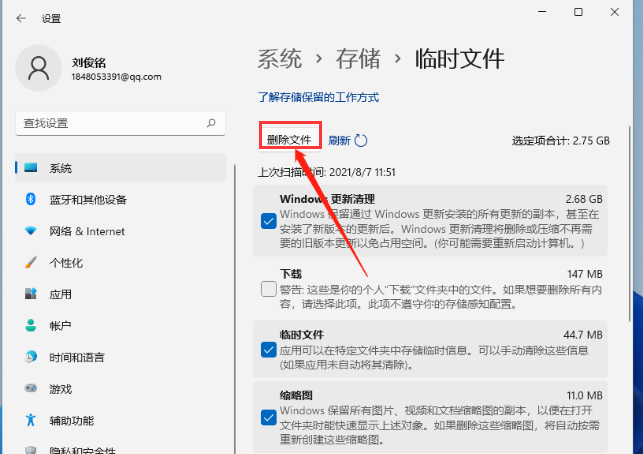Click the back arrow in Settings header
Screen dimensions: 643x454
20,18
